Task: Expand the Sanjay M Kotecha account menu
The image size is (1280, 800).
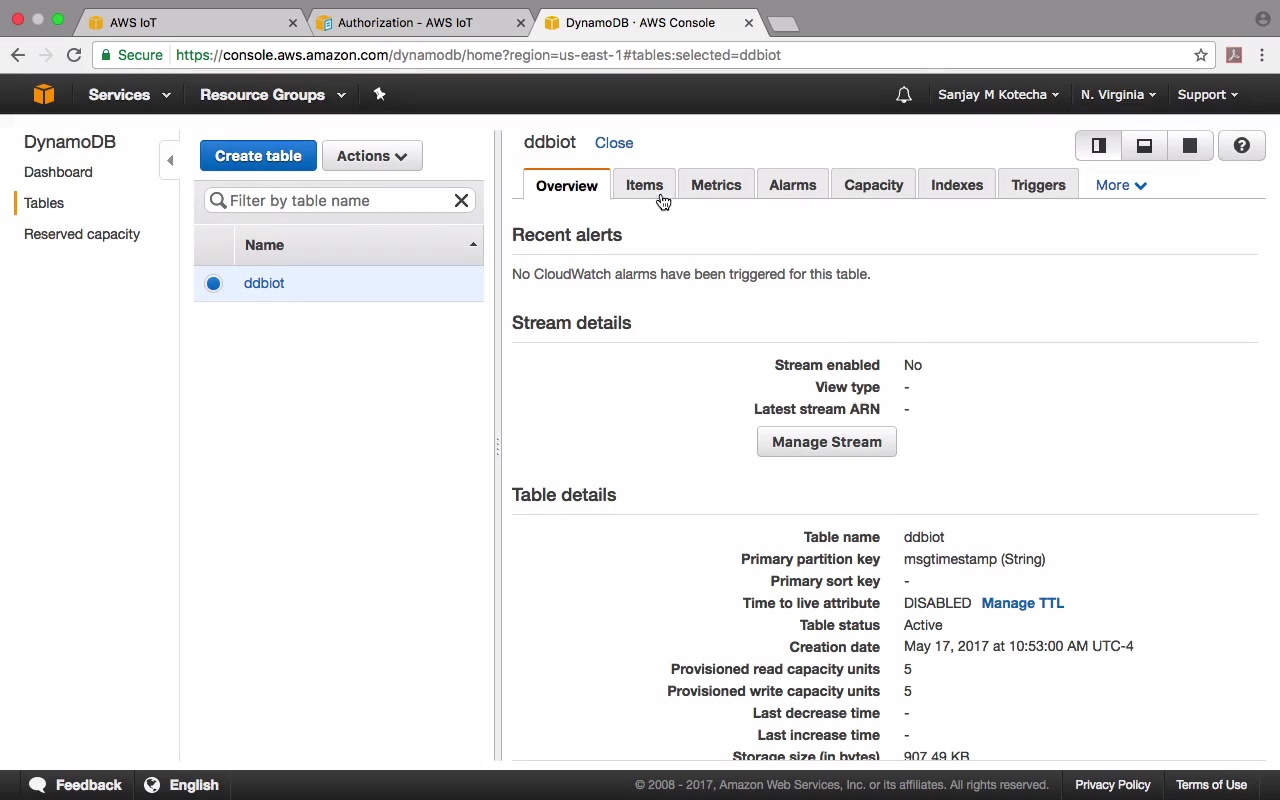Action: tap(998, 95)
